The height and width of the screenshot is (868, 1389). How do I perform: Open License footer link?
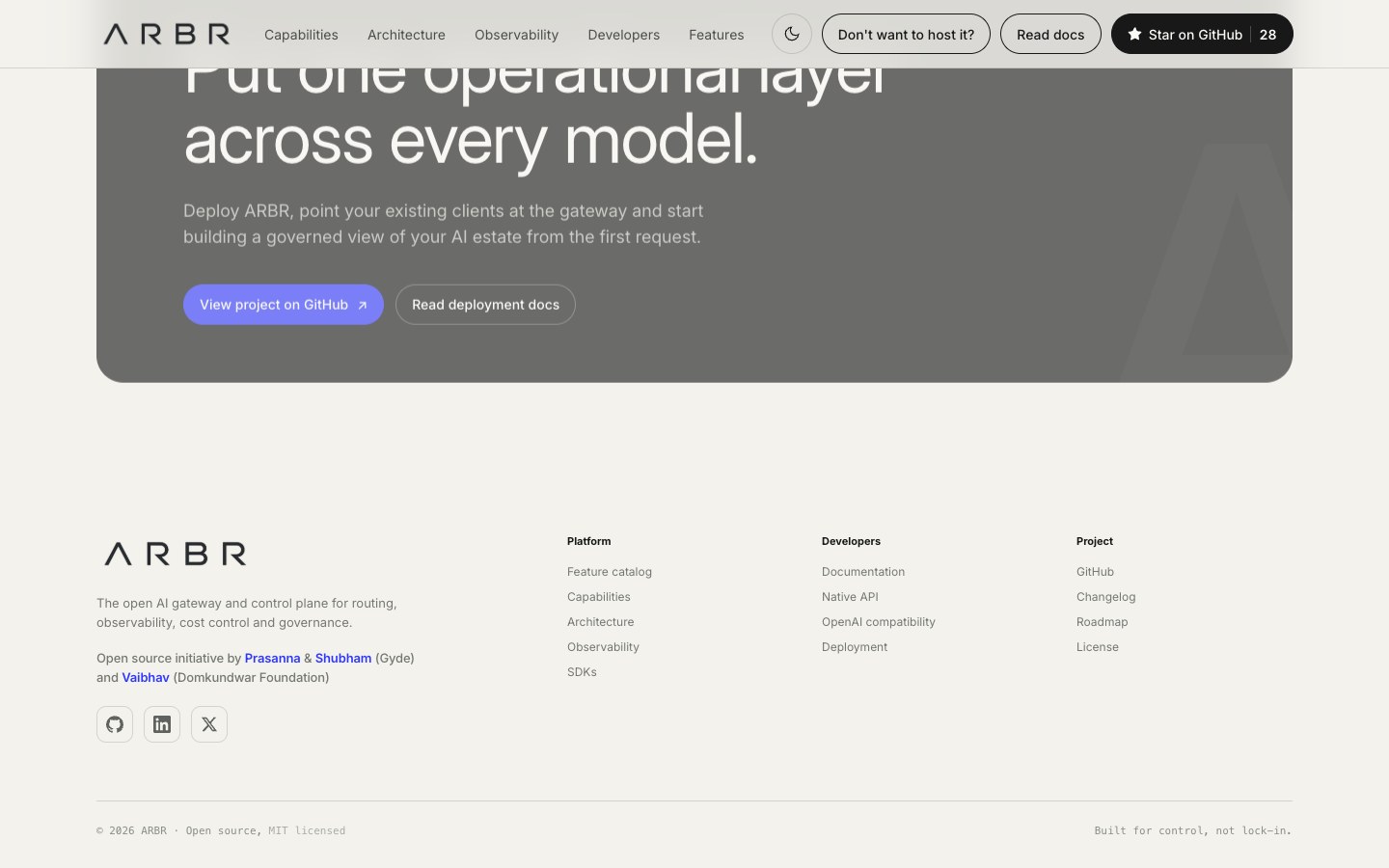(x=1098, y=647)
